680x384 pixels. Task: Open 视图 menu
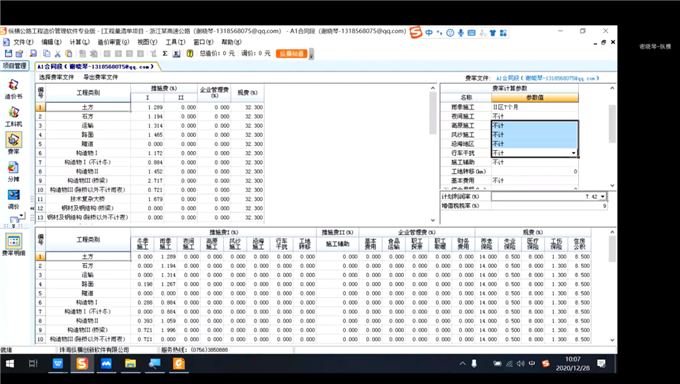click(147, 42)
